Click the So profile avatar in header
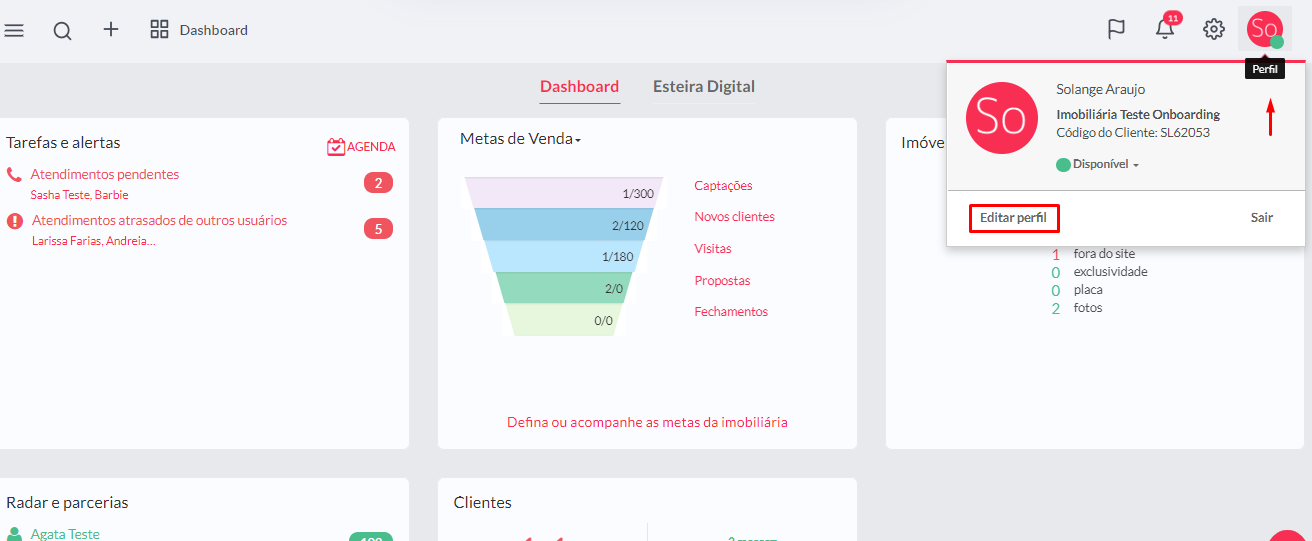 coord(1265,29)
